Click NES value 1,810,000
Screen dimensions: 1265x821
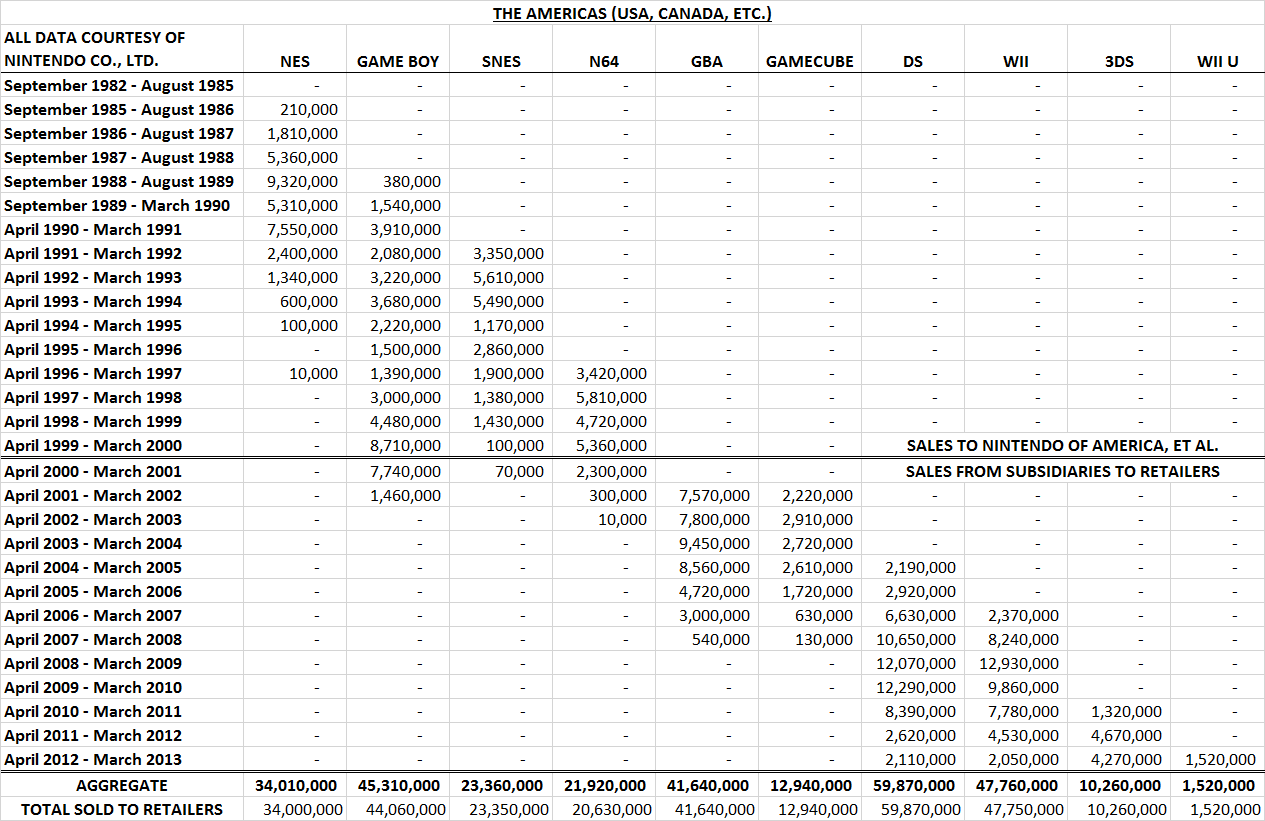coord(303,133)
